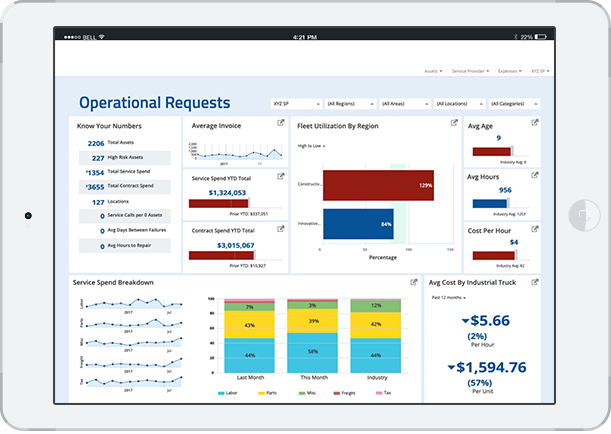
Task: Open the Service Provider menu
Action: [470, 71]
